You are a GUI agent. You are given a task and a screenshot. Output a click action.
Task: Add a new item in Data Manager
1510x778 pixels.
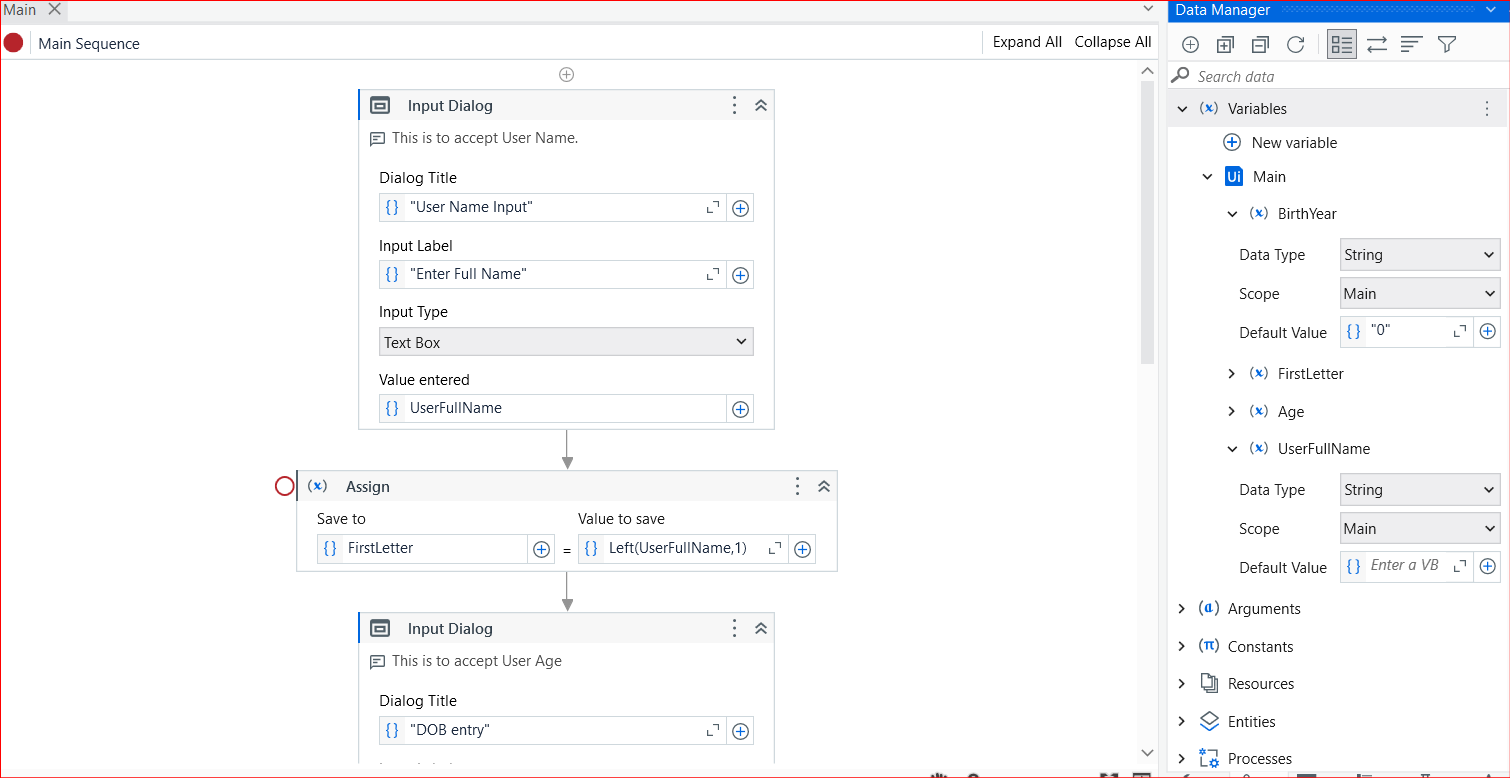1190,44
